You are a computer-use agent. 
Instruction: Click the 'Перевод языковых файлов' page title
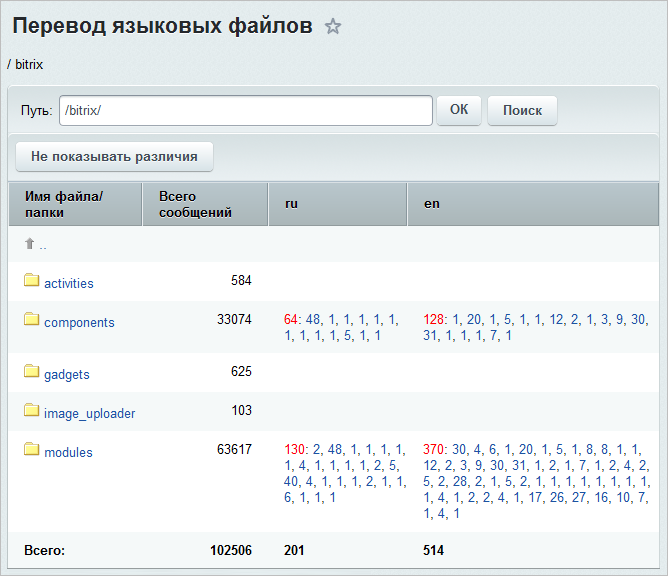(162, 26)
